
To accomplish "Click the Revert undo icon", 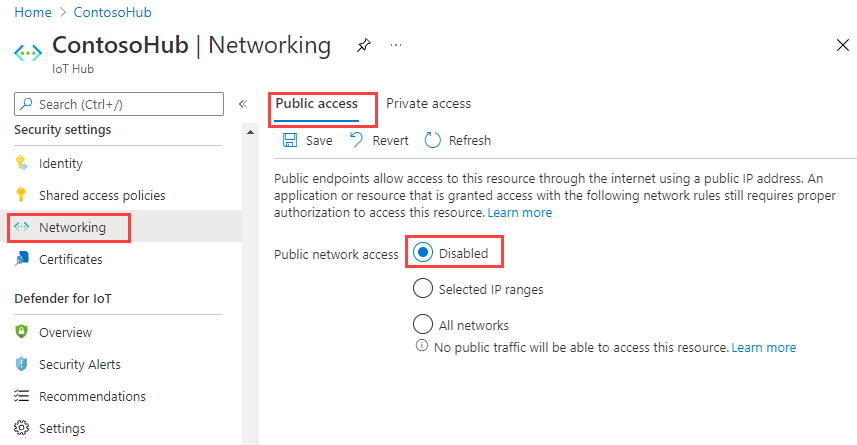I will pyautogui.click(x=357, y=140).
